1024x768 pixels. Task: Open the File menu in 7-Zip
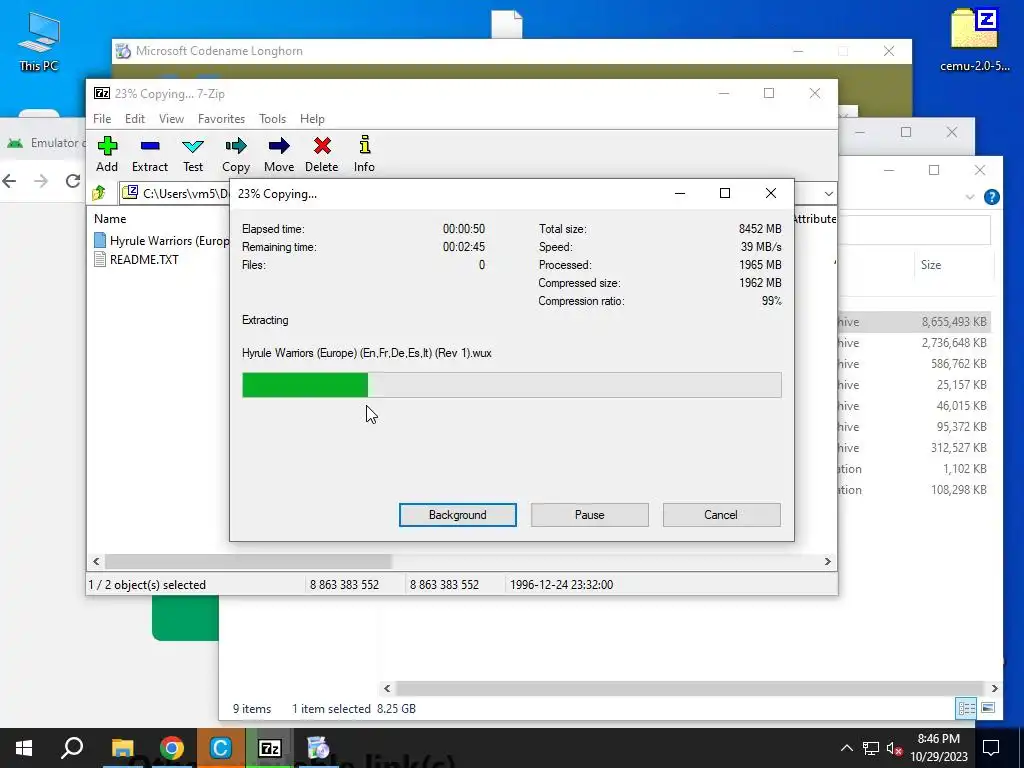102,119
